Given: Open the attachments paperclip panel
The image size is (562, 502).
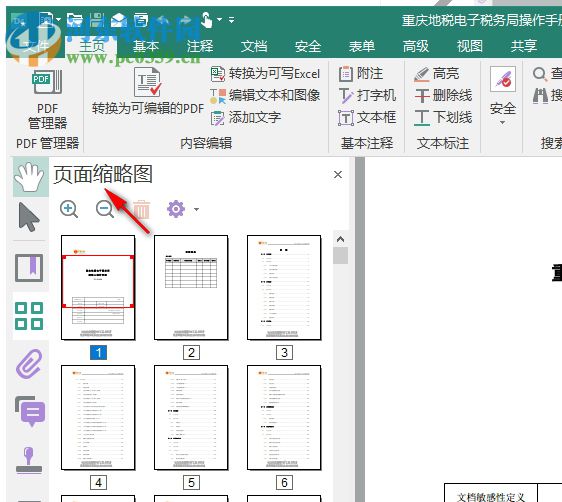Looking at the screenshot, I should click(x=29, y=363).
